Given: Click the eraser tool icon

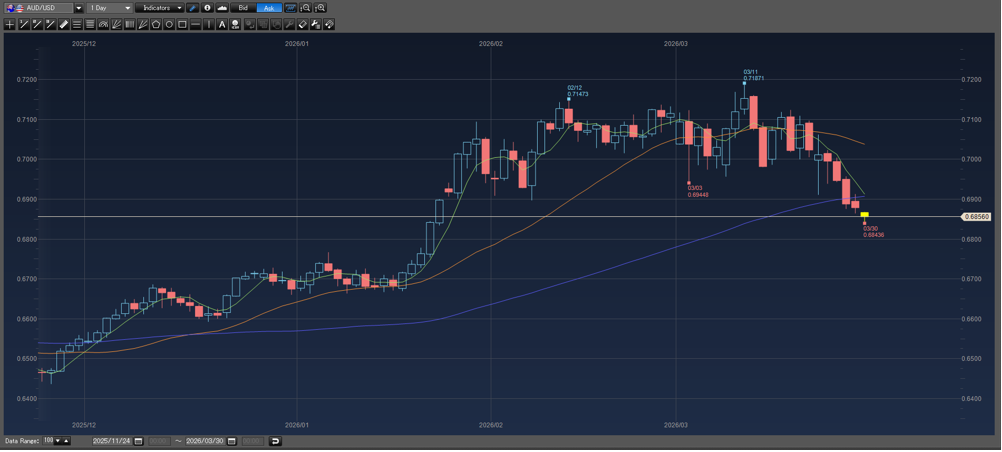Looking at the screenshot, I should 302,24.
